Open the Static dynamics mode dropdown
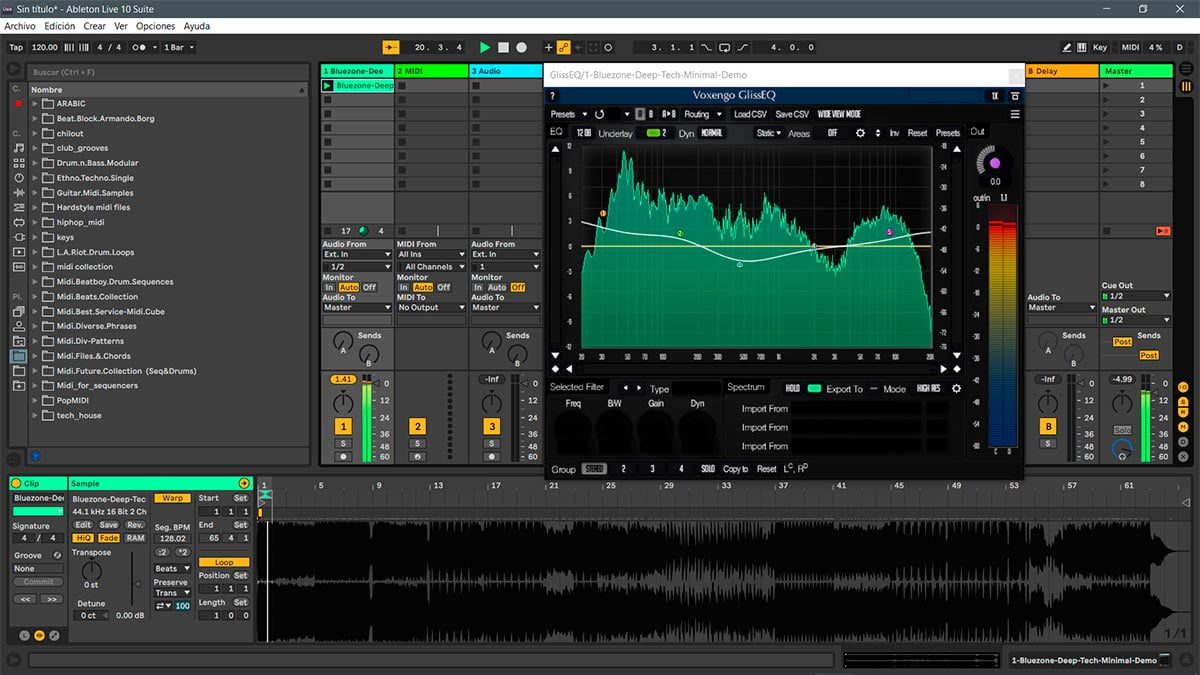The width and height of the screenshot is (1200, 675). click(x=769, y=133)
